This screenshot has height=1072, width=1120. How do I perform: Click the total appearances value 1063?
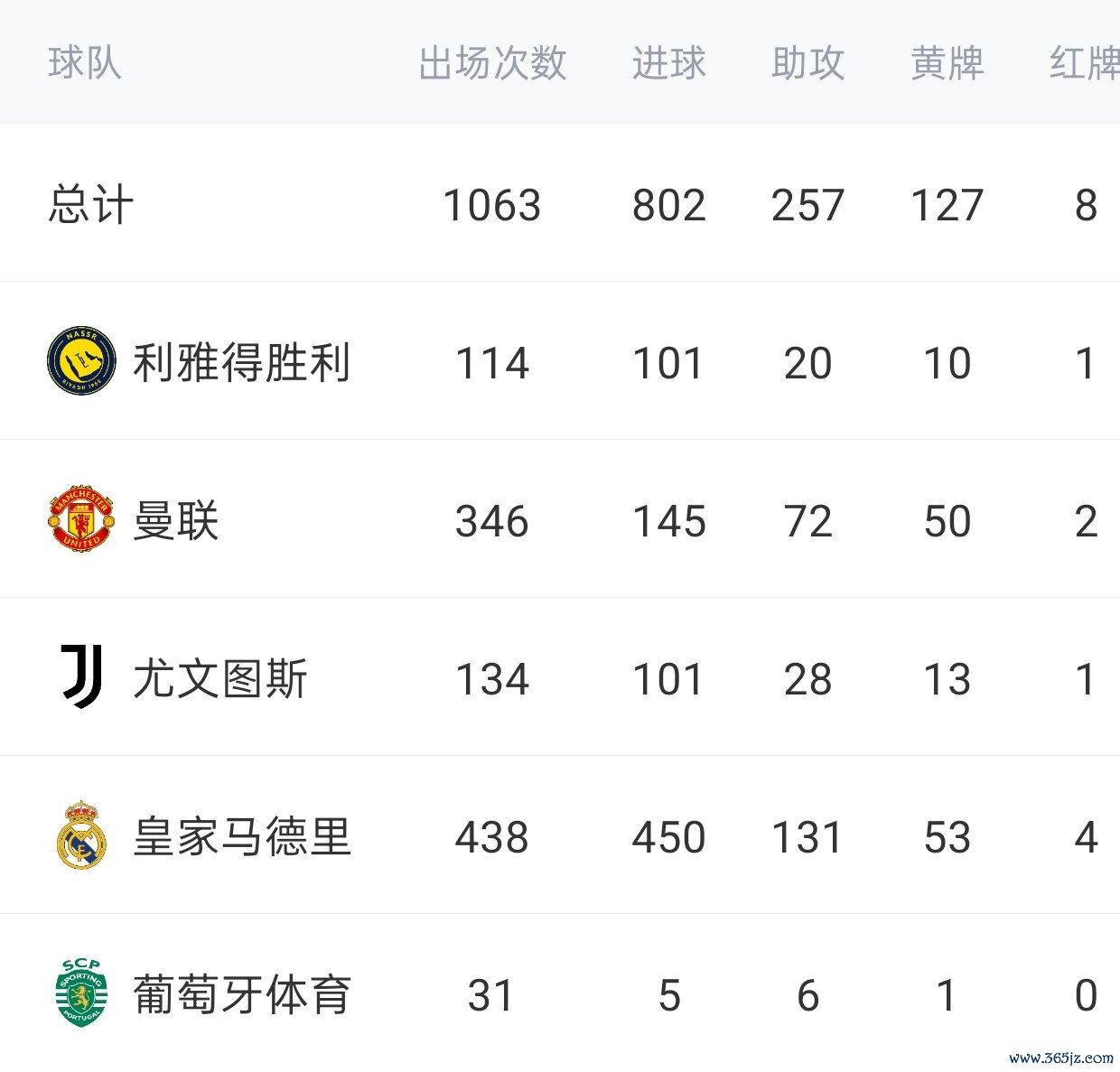(492, 205)
